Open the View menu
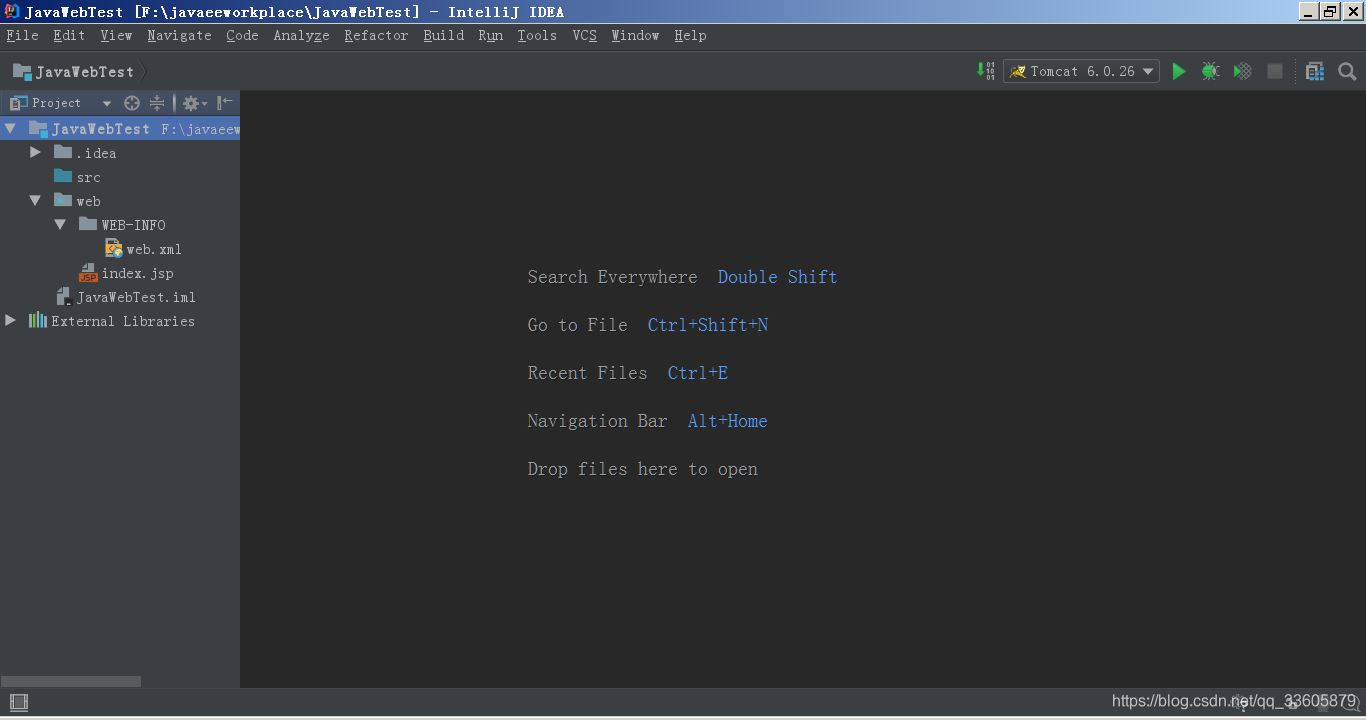 tap(116, 35)
